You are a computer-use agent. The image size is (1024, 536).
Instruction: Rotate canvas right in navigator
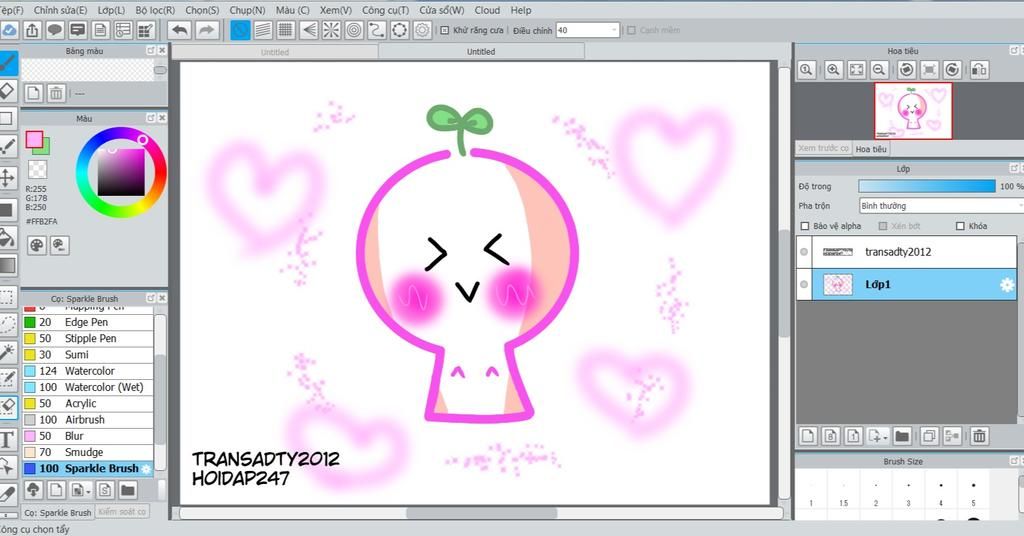coord(952,70)
